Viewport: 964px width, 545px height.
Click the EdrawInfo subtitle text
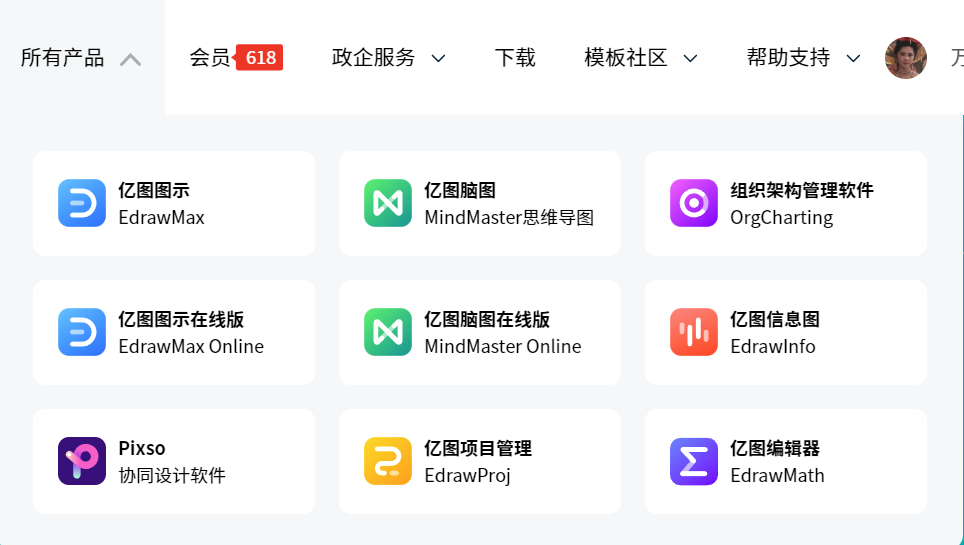coord(773,346)
